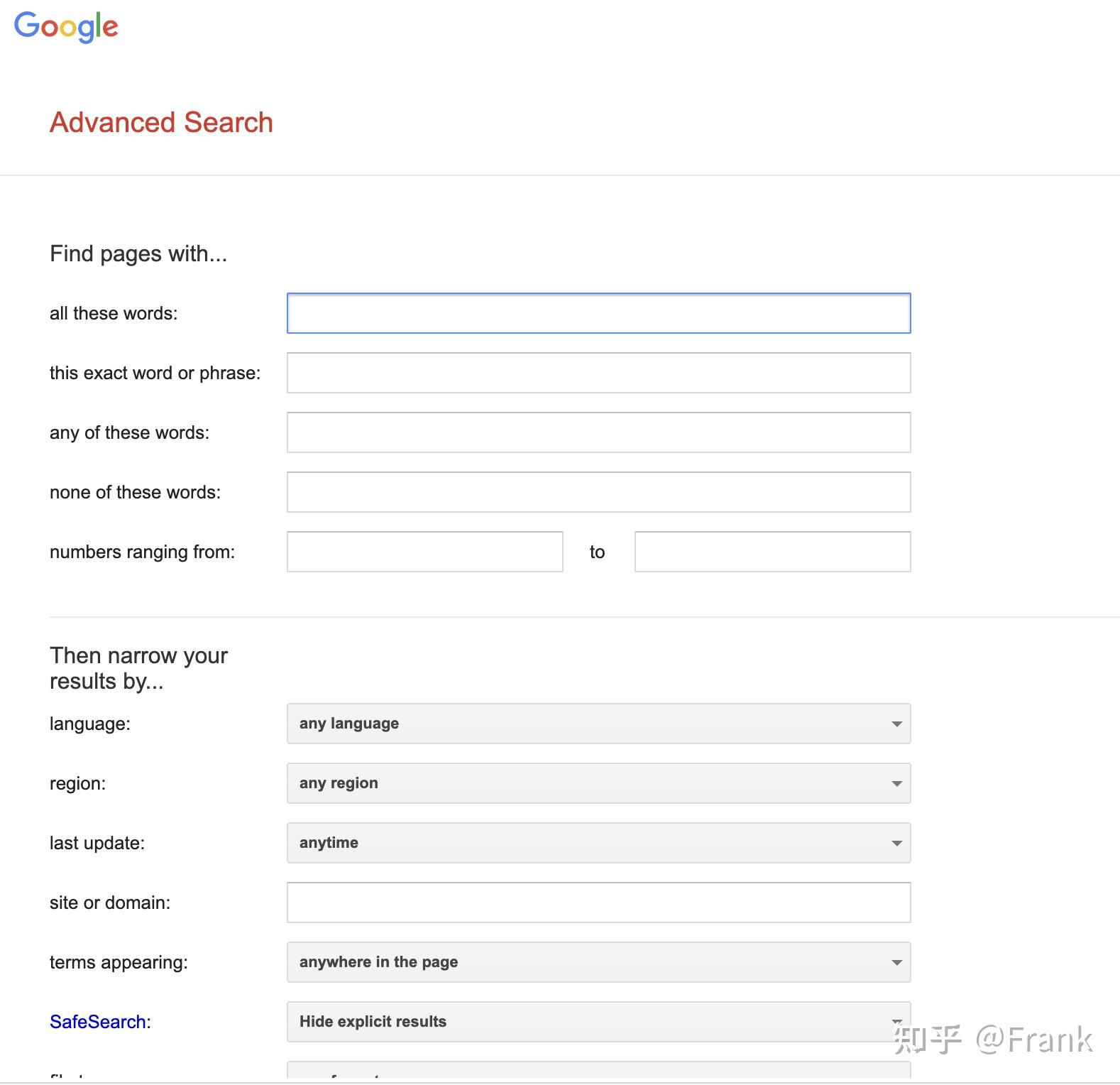Click the Advanced Search heading

point(161,122)
